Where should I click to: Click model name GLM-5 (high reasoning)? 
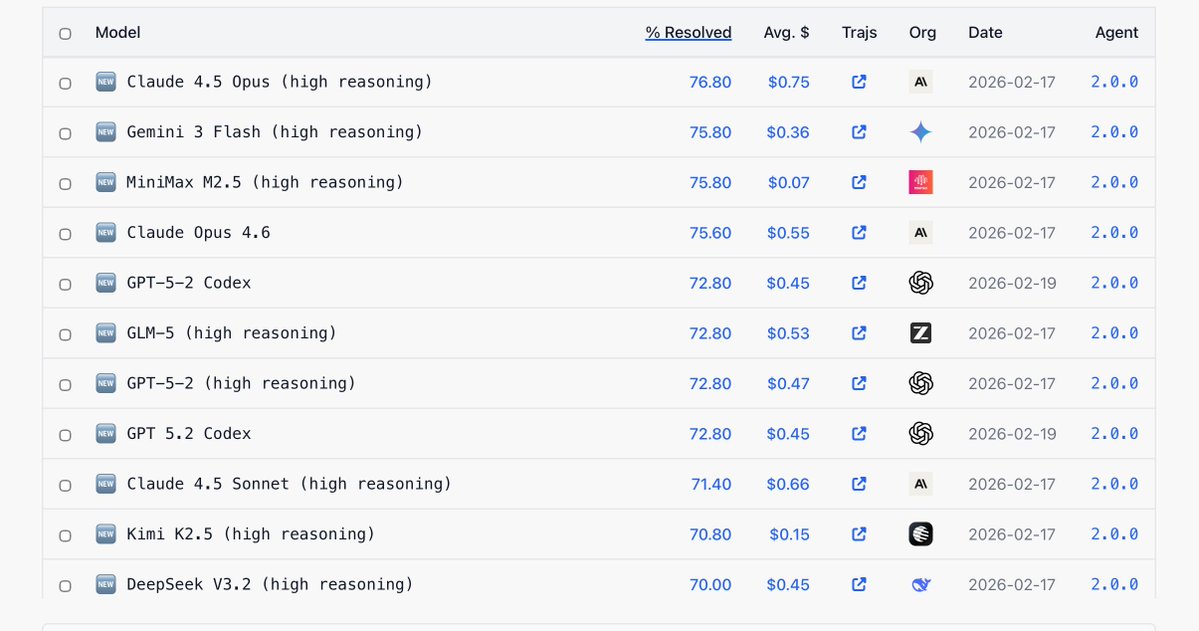(x=232, y=333)
